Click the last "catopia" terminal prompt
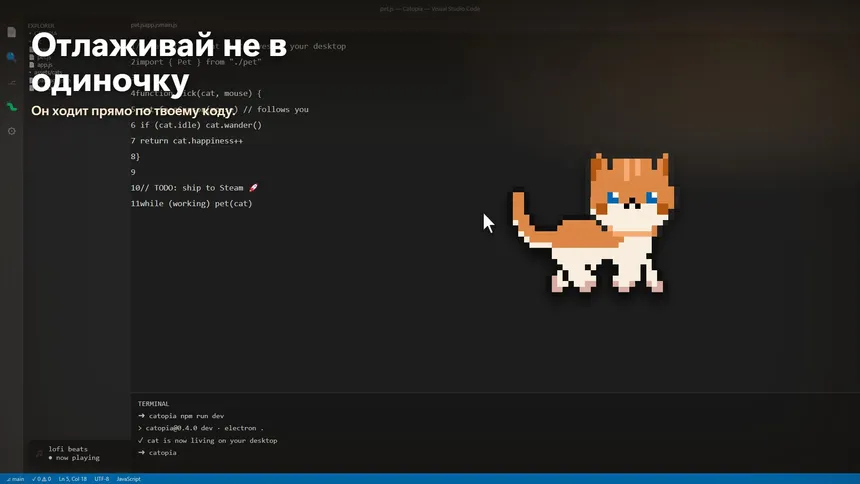860x484 pixels. (x=157, y=453)
